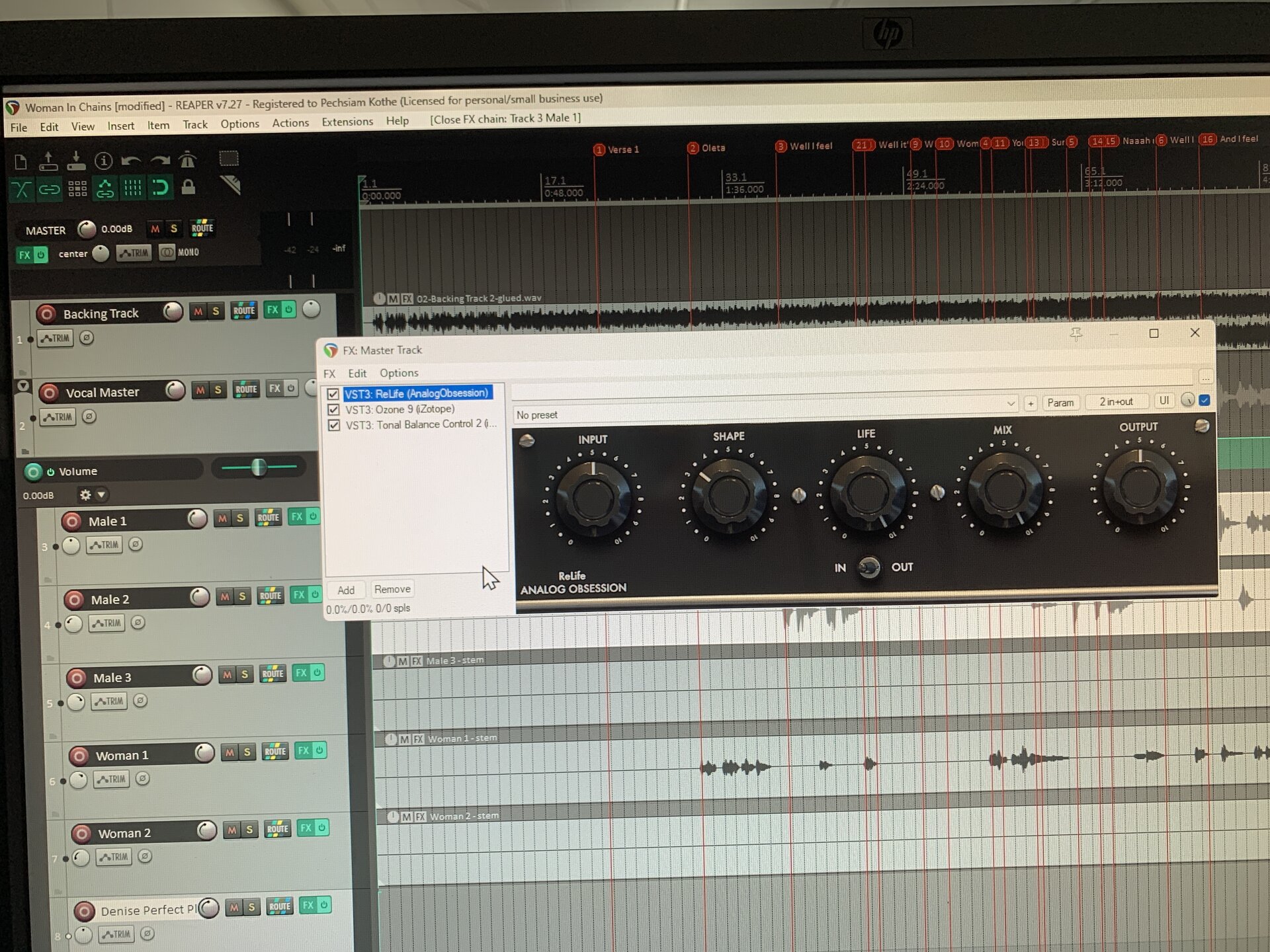Open Project settings info icon
1270x952 pixels.
pos(103,160)
